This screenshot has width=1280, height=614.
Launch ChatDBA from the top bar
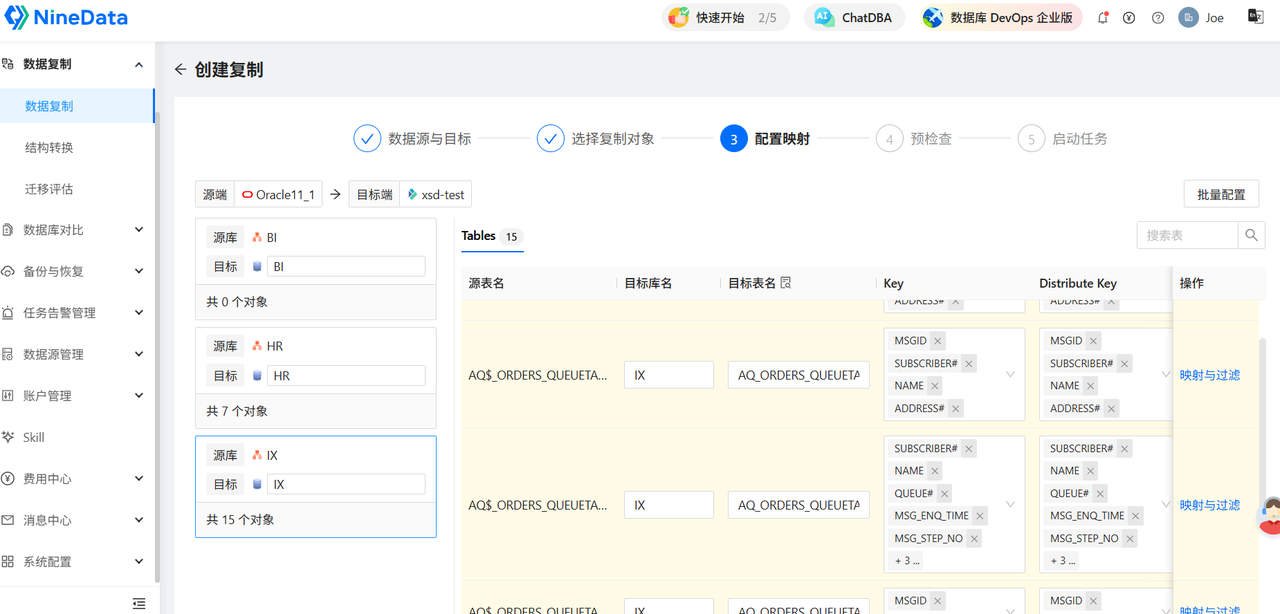pos(854,18)
